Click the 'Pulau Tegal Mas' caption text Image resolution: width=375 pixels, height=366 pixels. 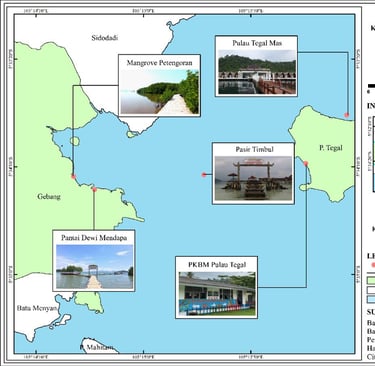(x=257, y=43)
